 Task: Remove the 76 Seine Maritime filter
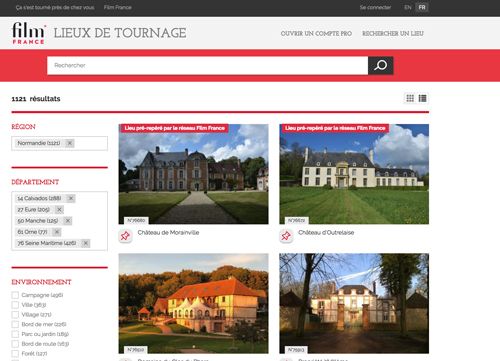(86, 243)
